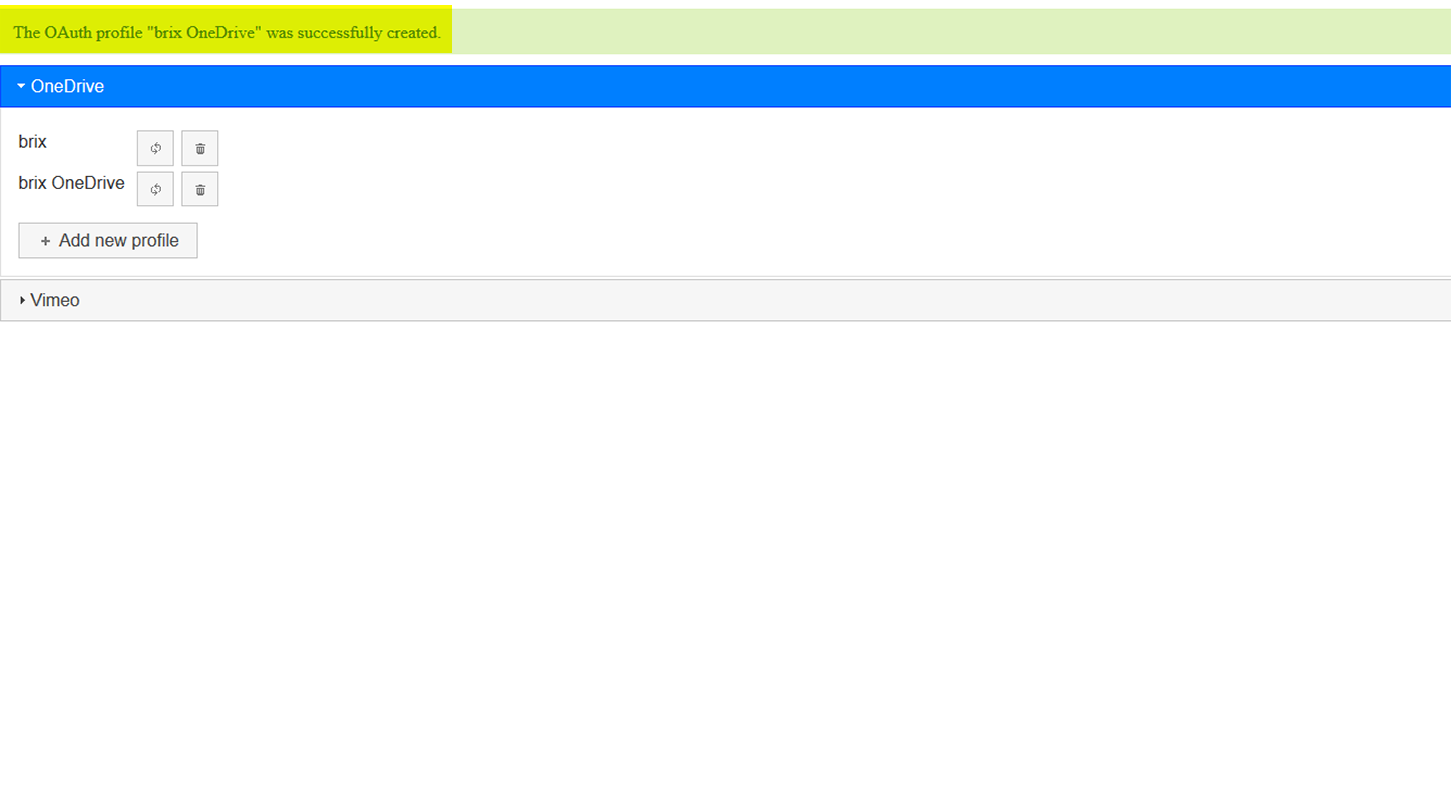This screenshot has width=1451, height=797.
Task: Click Add new profile button
Action: [108, 240]
